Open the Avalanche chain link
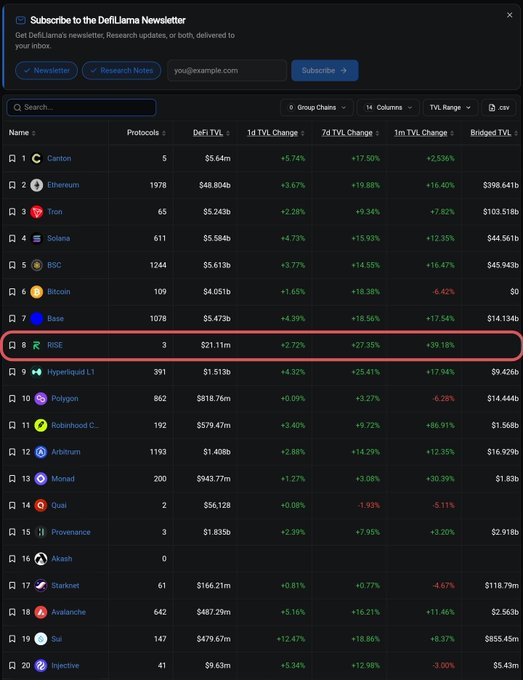Screen dimensions: 523x680 coord(69,612)
